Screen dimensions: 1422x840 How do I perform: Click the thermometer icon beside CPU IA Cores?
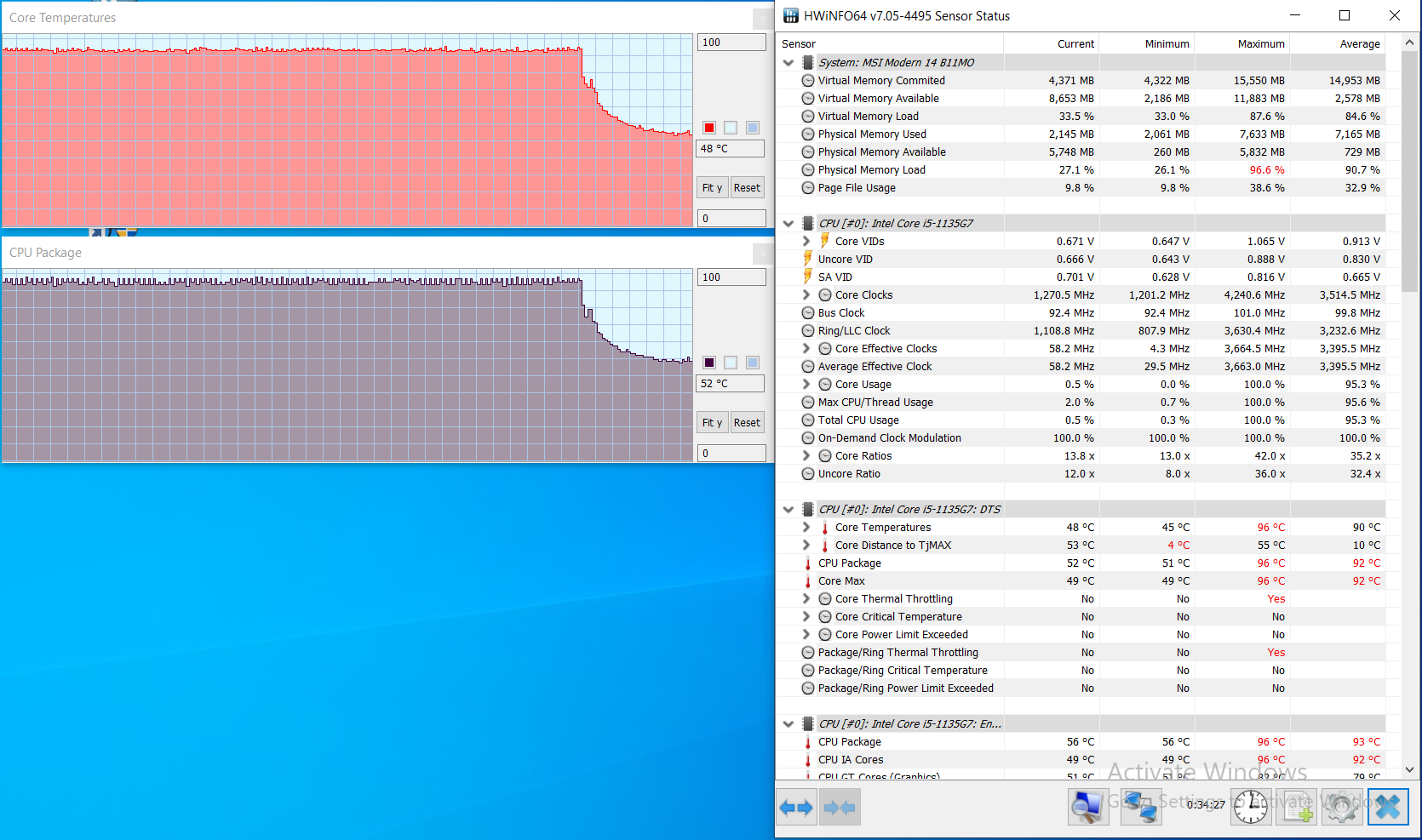808,760
